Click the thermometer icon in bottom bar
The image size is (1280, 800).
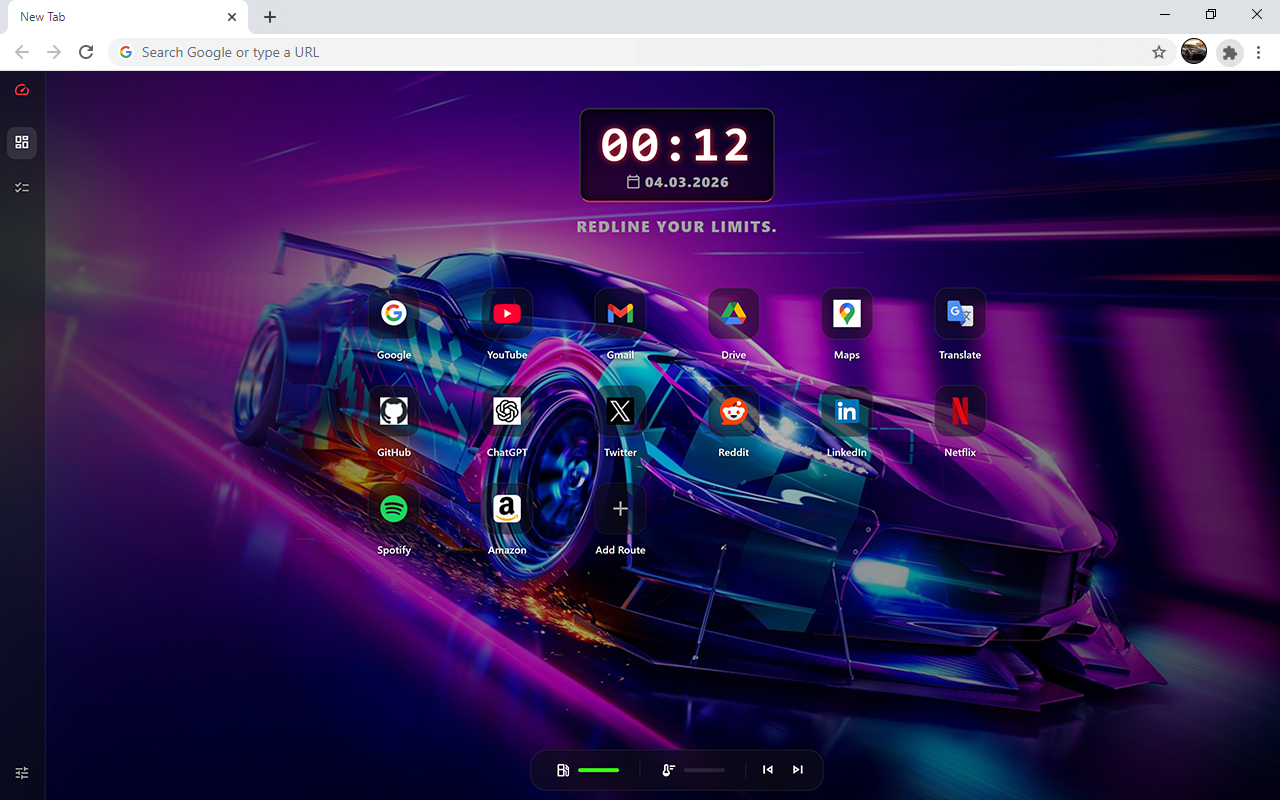pyautogui.click(x=668, y=770)
